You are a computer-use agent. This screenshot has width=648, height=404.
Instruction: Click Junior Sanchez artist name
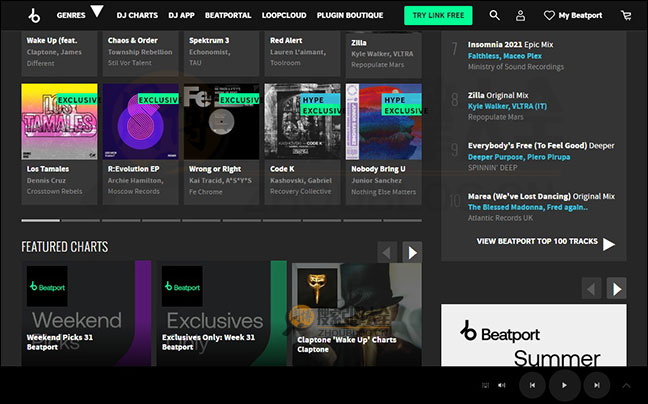click(x=376, y=181)
